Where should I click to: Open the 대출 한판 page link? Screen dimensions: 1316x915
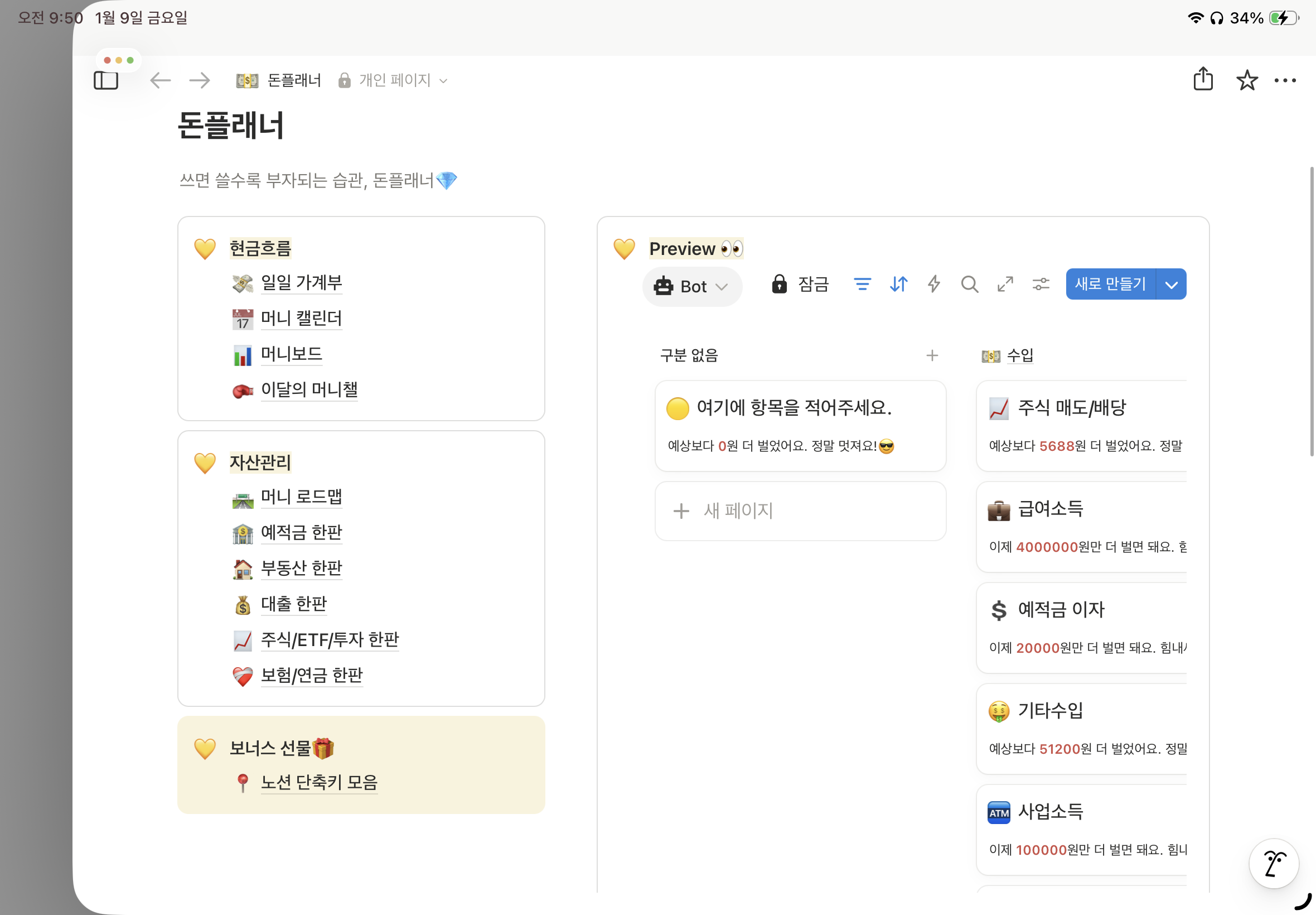tap(294, 604)
